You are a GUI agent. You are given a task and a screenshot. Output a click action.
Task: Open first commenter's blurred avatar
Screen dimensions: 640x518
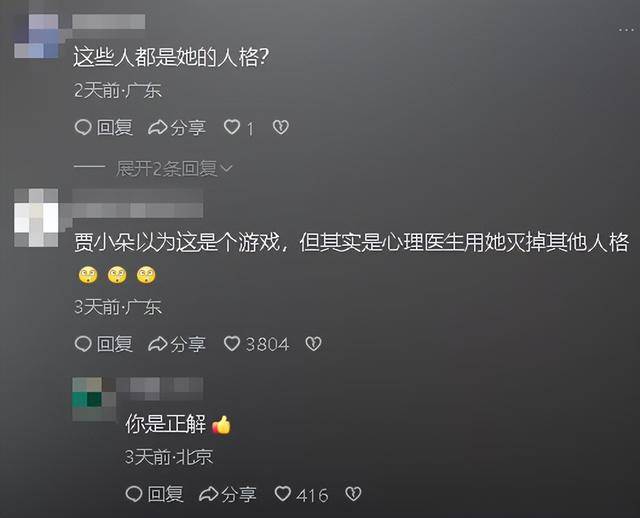(37, 36)
